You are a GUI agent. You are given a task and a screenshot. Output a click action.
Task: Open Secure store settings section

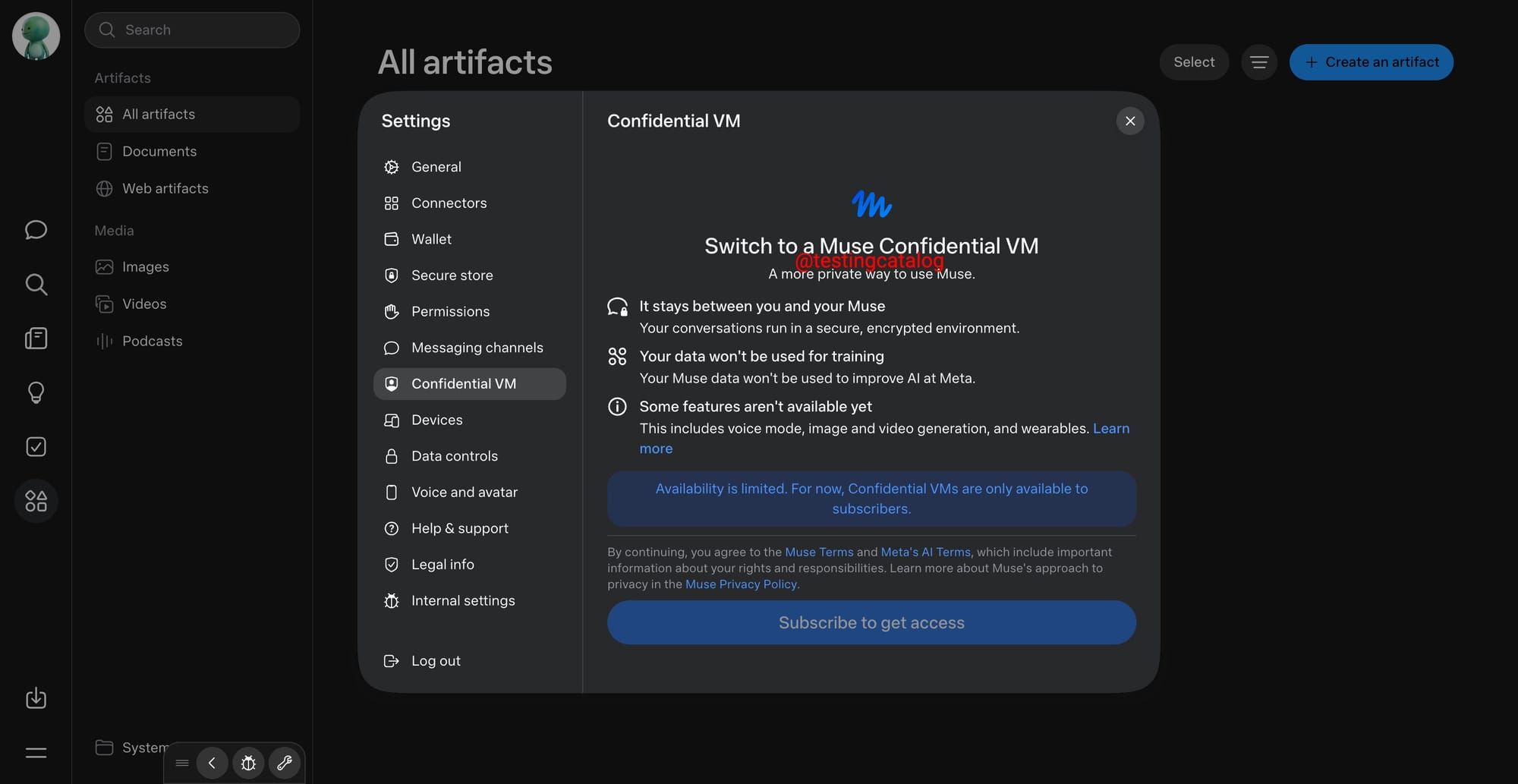click(470, 276)
